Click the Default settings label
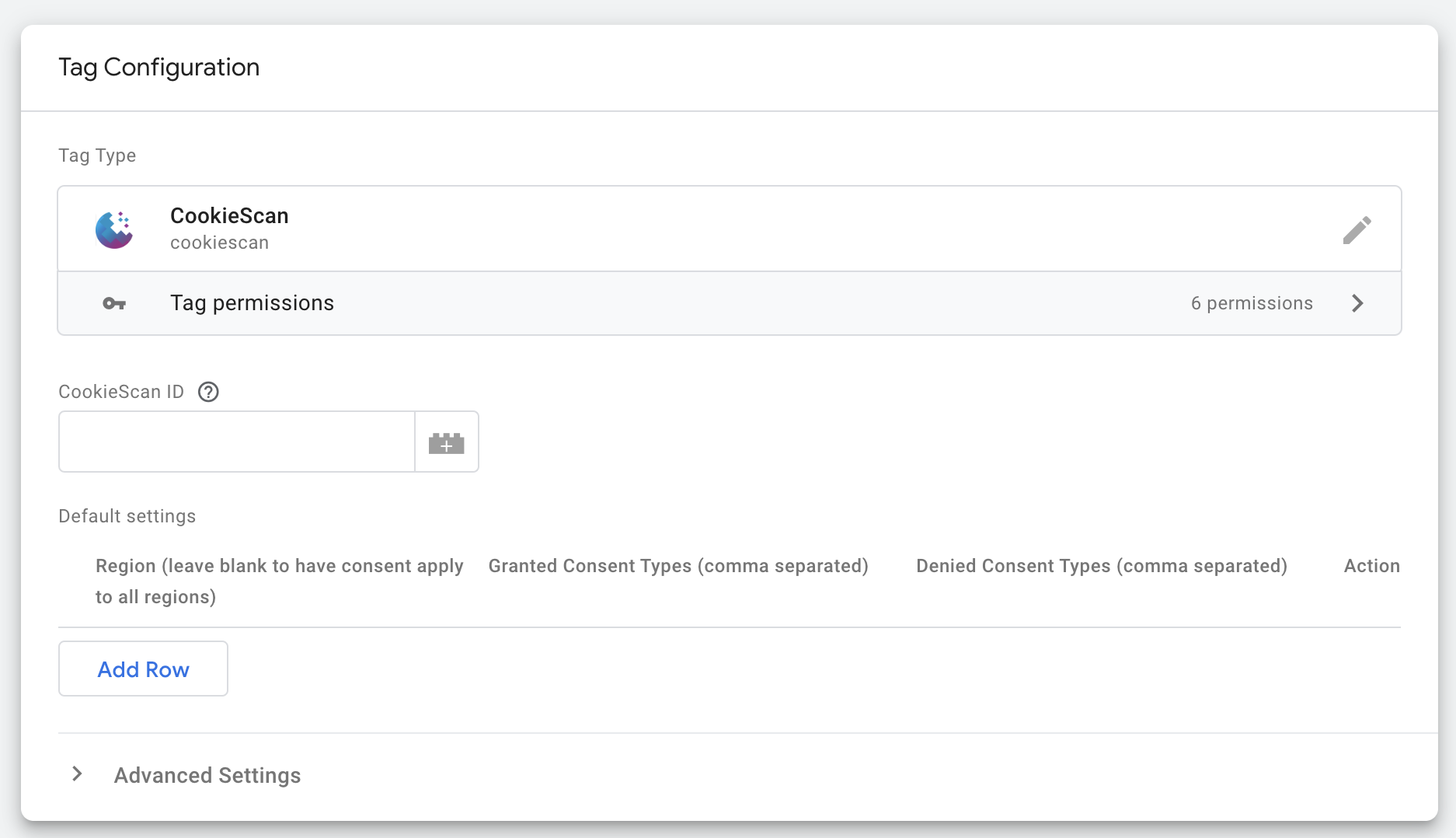1456x838 pixels. tap(127, 516)
